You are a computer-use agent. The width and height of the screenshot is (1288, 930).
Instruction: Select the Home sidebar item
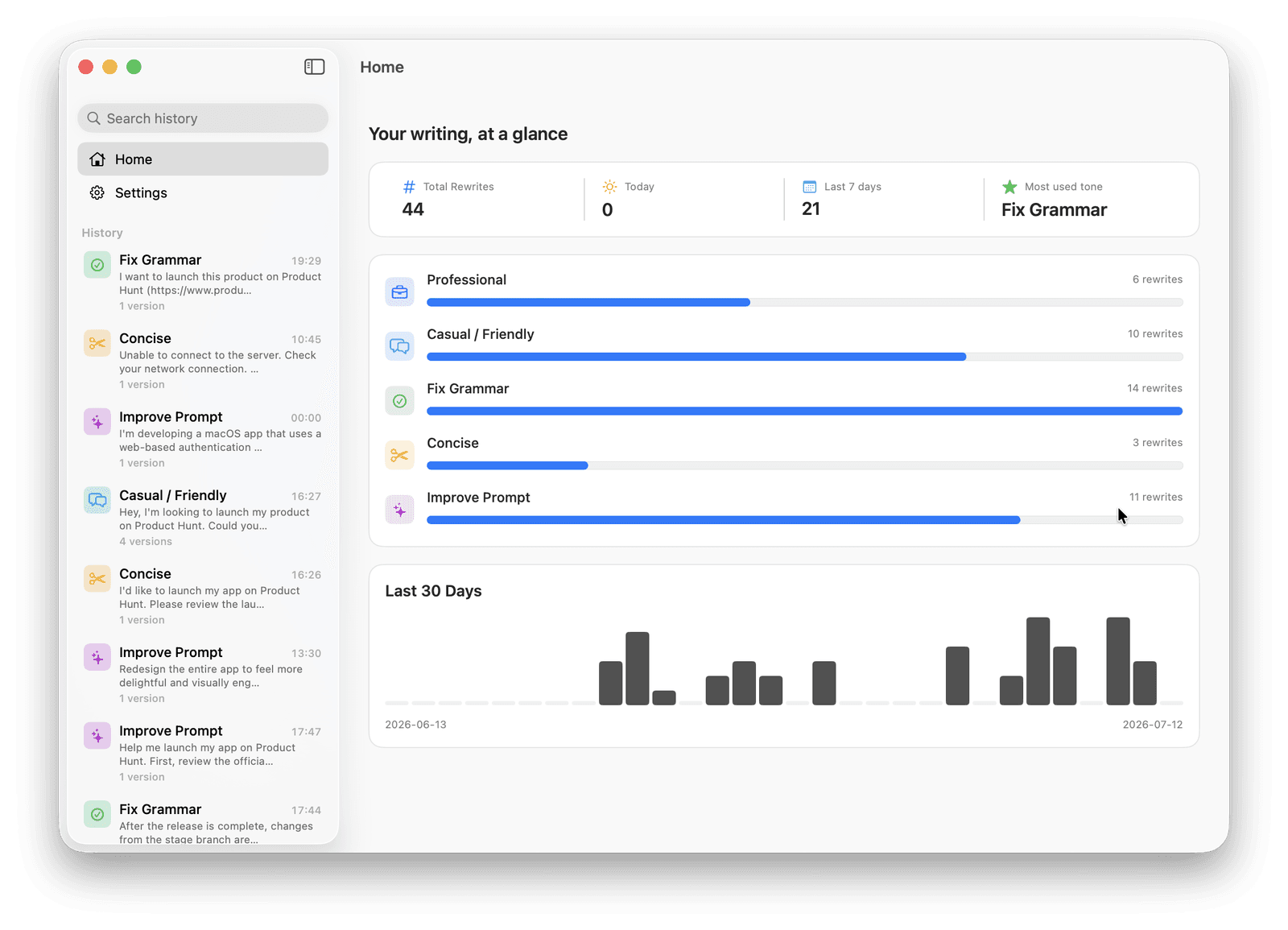(203, 159)
